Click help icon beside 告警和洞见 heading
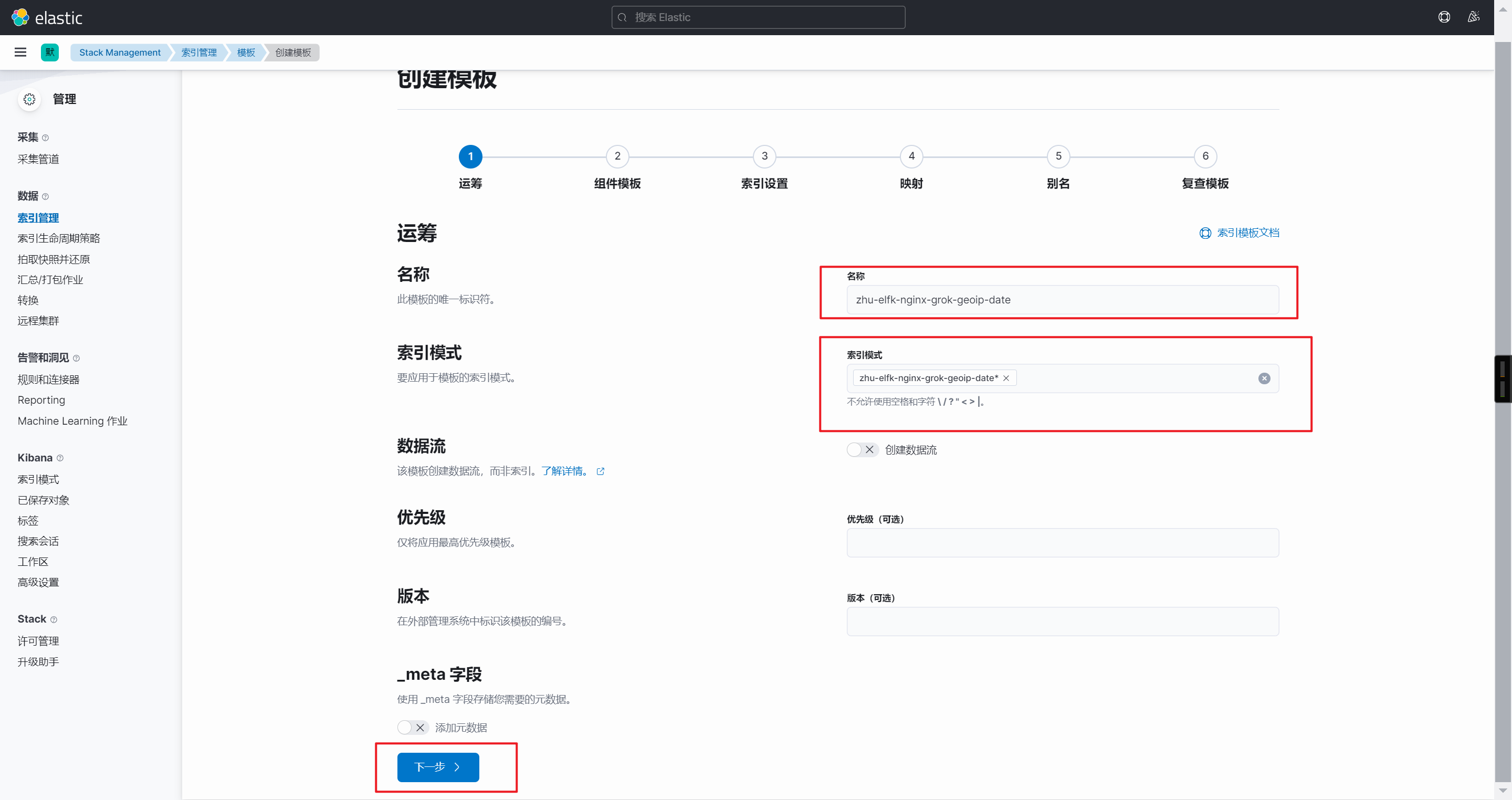Image resolution: width=1512 pixels, height=800 pixels. tap(76, 358)
